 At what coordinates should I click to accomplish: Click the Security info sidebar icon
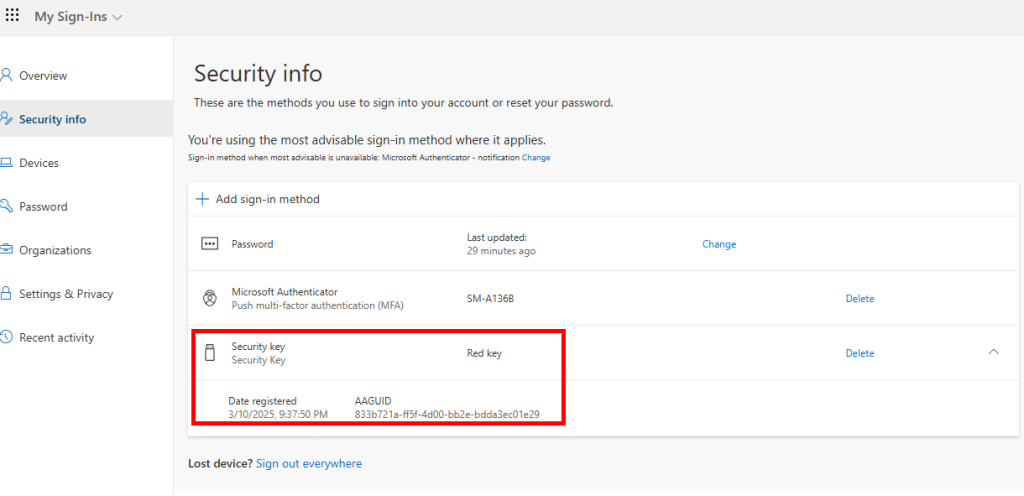pyautogui.click(x=7, y=119)
